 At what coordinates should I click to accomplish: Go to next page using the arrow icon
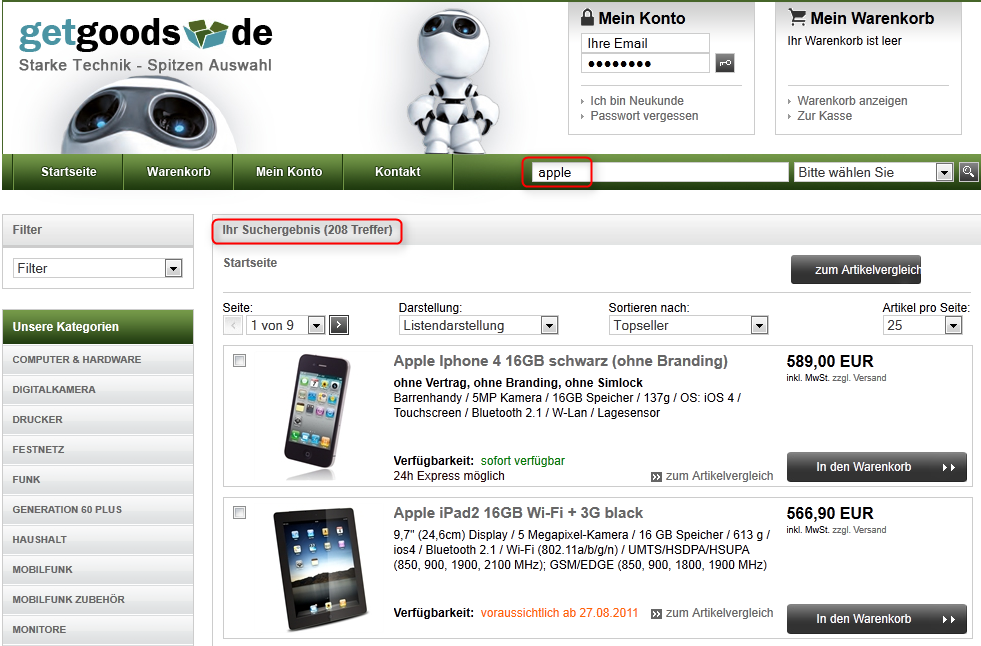tap(338, 324)
